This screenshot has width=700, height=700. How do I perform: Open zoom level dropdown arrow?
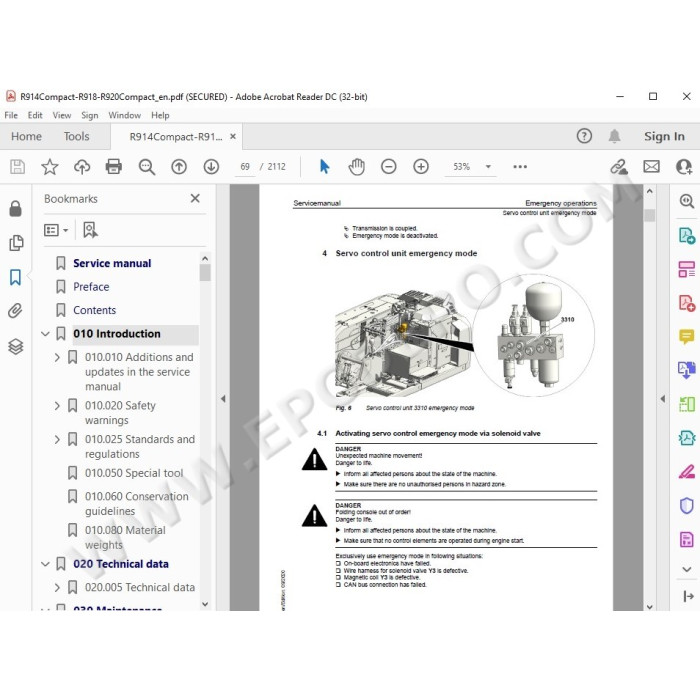point(488,167)
